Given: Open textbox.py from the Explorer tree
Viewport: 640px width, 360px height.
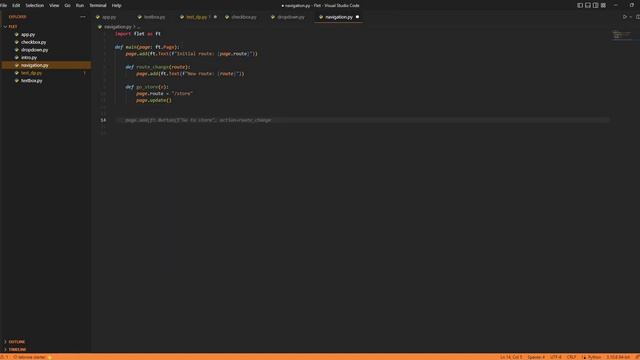Looking at the screenshot, I should (31, 81).
